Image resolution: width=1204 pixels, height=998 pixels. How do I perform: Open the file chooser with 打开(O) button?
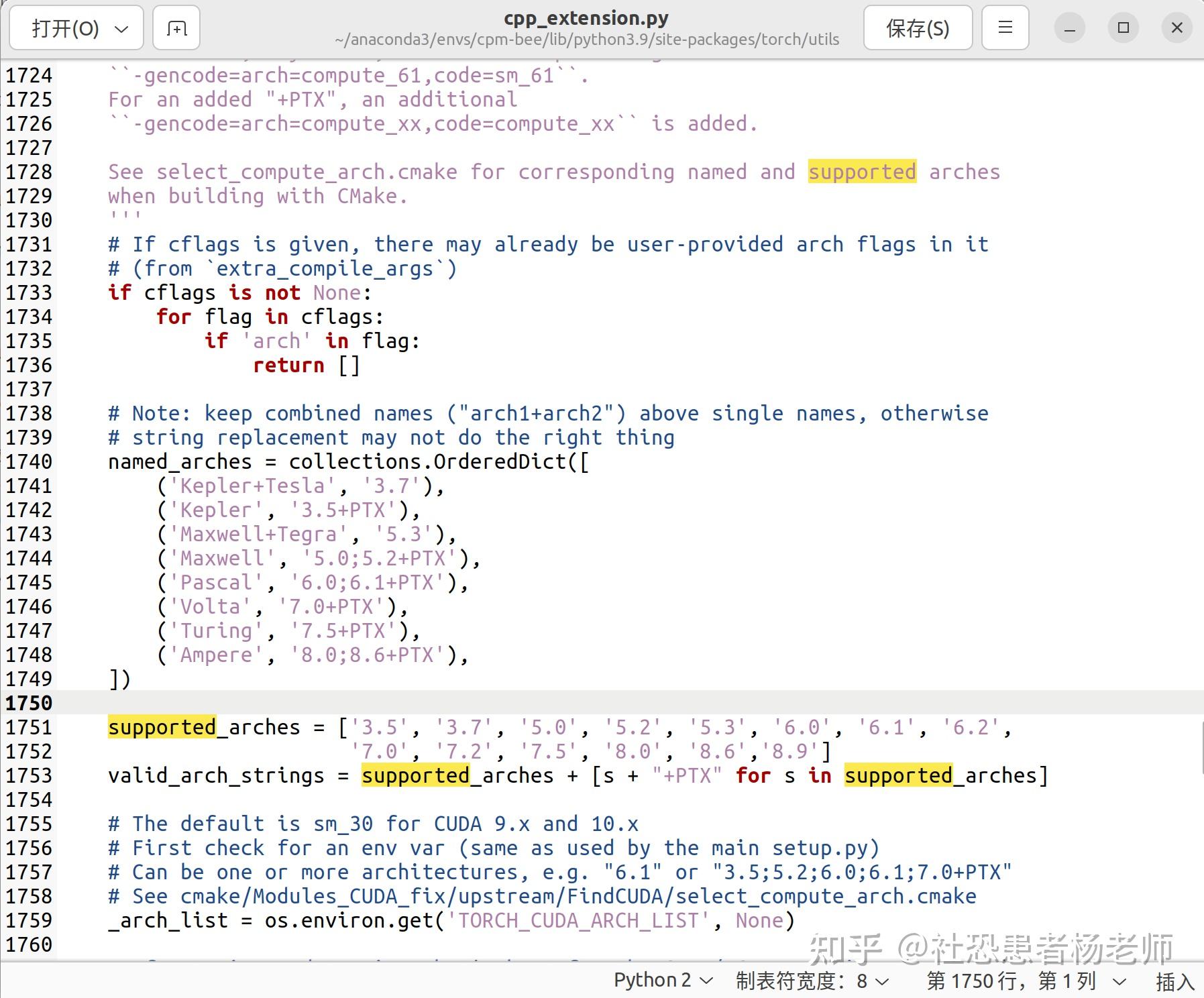[77, 28]
